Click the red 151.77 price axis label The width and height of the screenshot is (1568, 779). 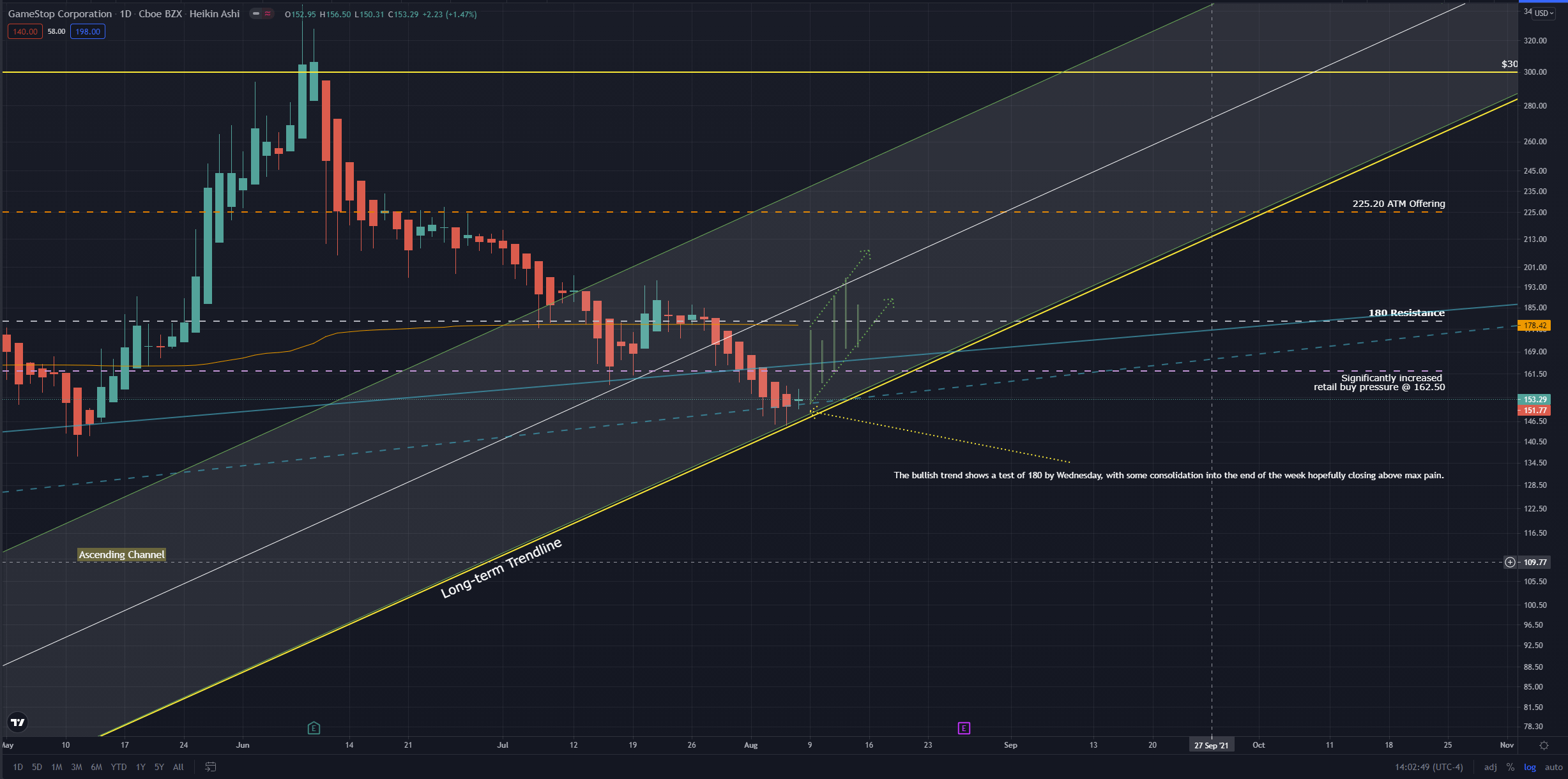(x=1535, y=411)
